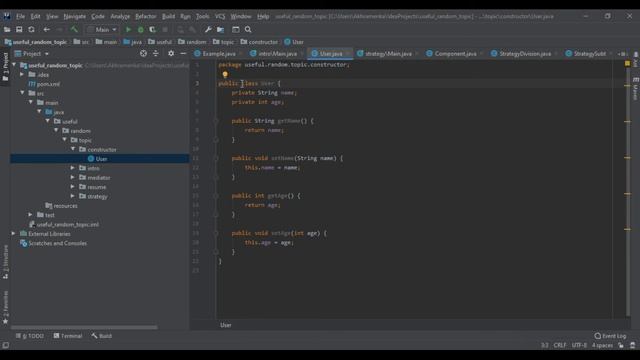This screenshot has height=360, width=640.
Task: Expand External Libraries node
Action: 13,233
